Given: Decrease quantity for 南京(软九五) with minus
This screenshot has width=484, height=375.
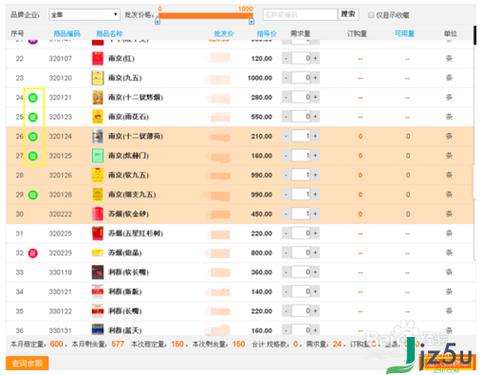Looking at the screenshot, I should coord(286,175).
